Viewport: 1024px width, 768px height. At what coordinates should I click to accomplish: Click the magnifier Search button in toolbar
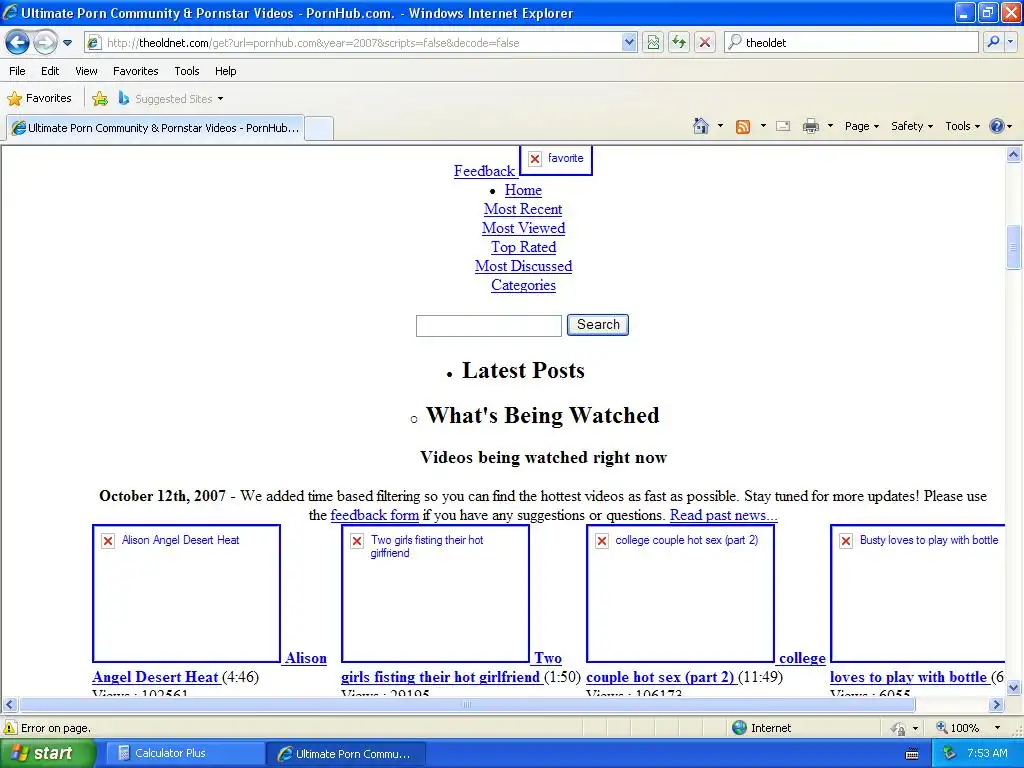993,42
